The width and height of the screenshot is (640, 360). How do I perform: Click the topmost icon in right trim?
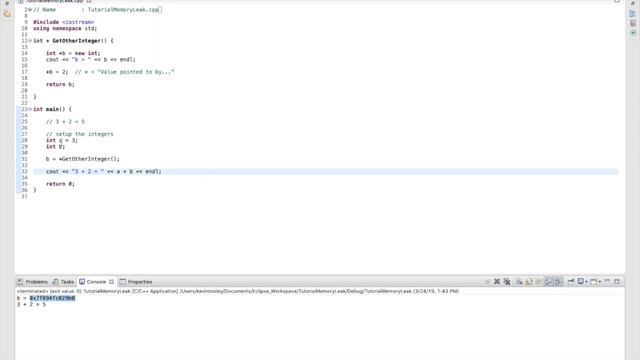633,3
